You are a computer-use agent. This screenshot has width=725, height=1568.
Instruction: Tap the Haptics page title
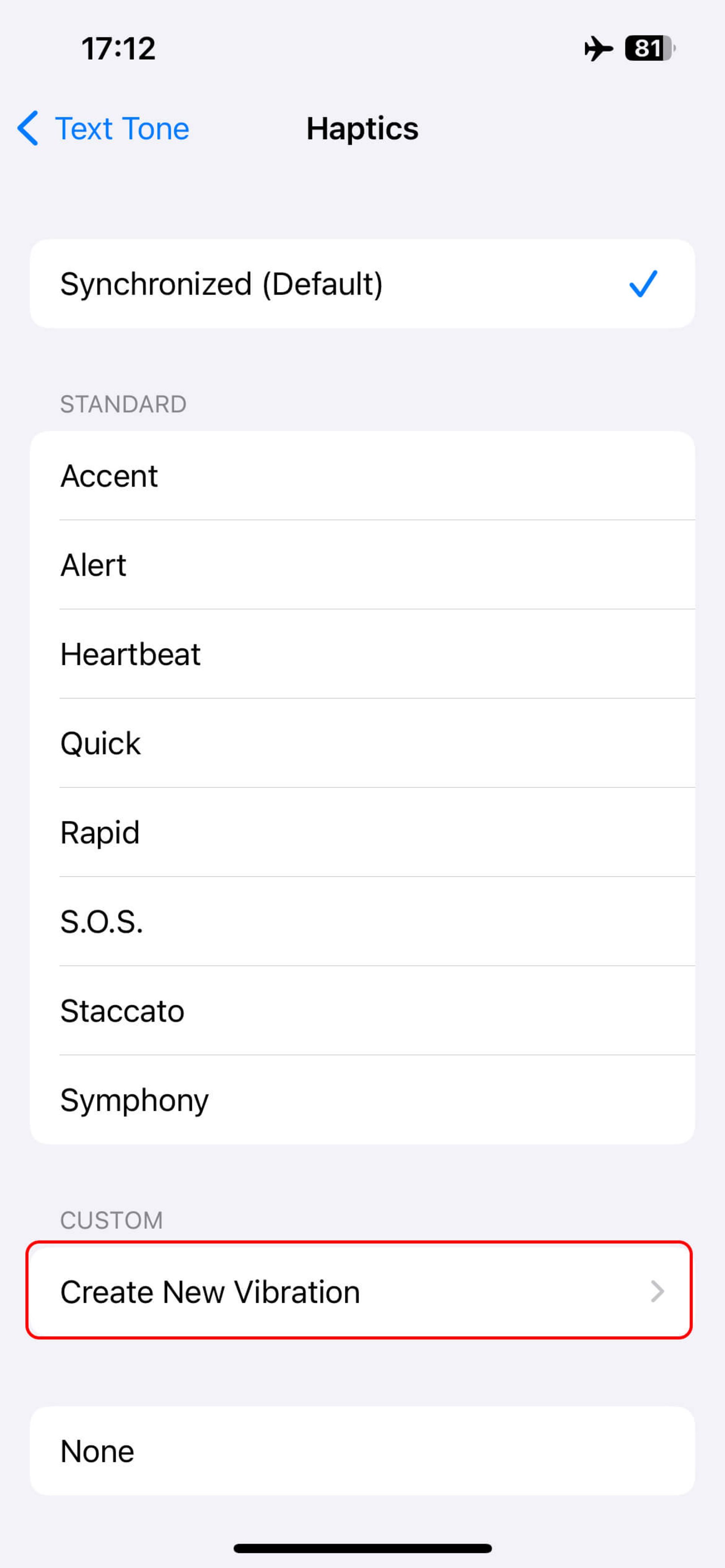(x=362, y=128)
